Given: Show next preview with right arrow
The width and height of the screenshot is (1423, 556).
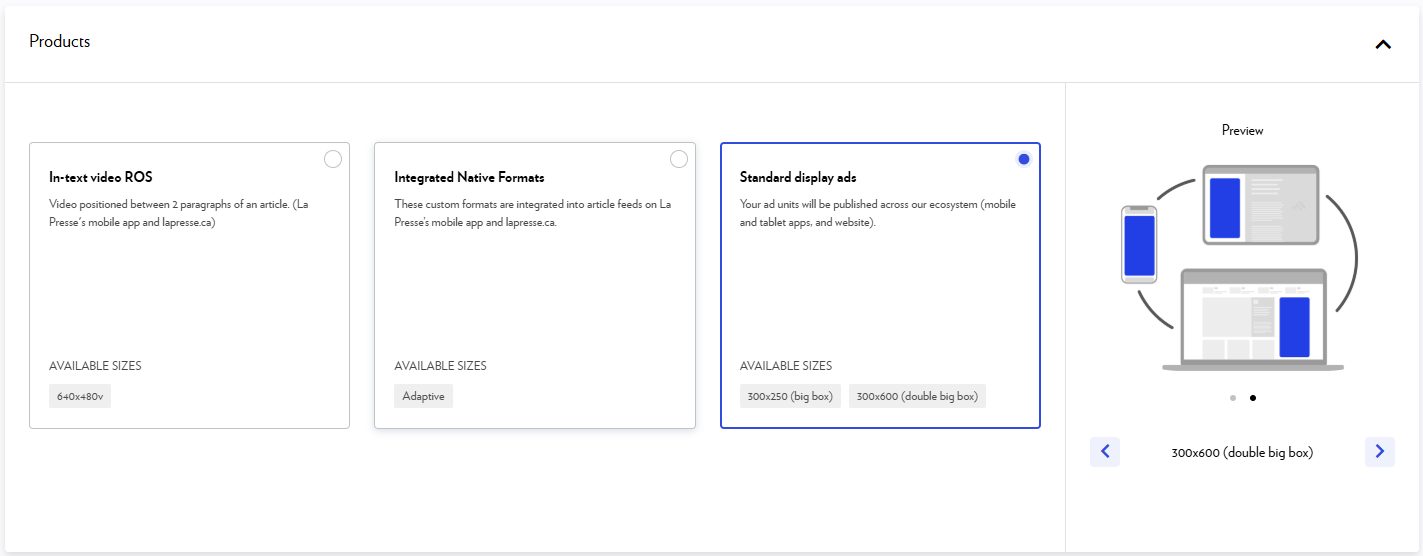Looking at the screenshot, I should click(1380, 452).
